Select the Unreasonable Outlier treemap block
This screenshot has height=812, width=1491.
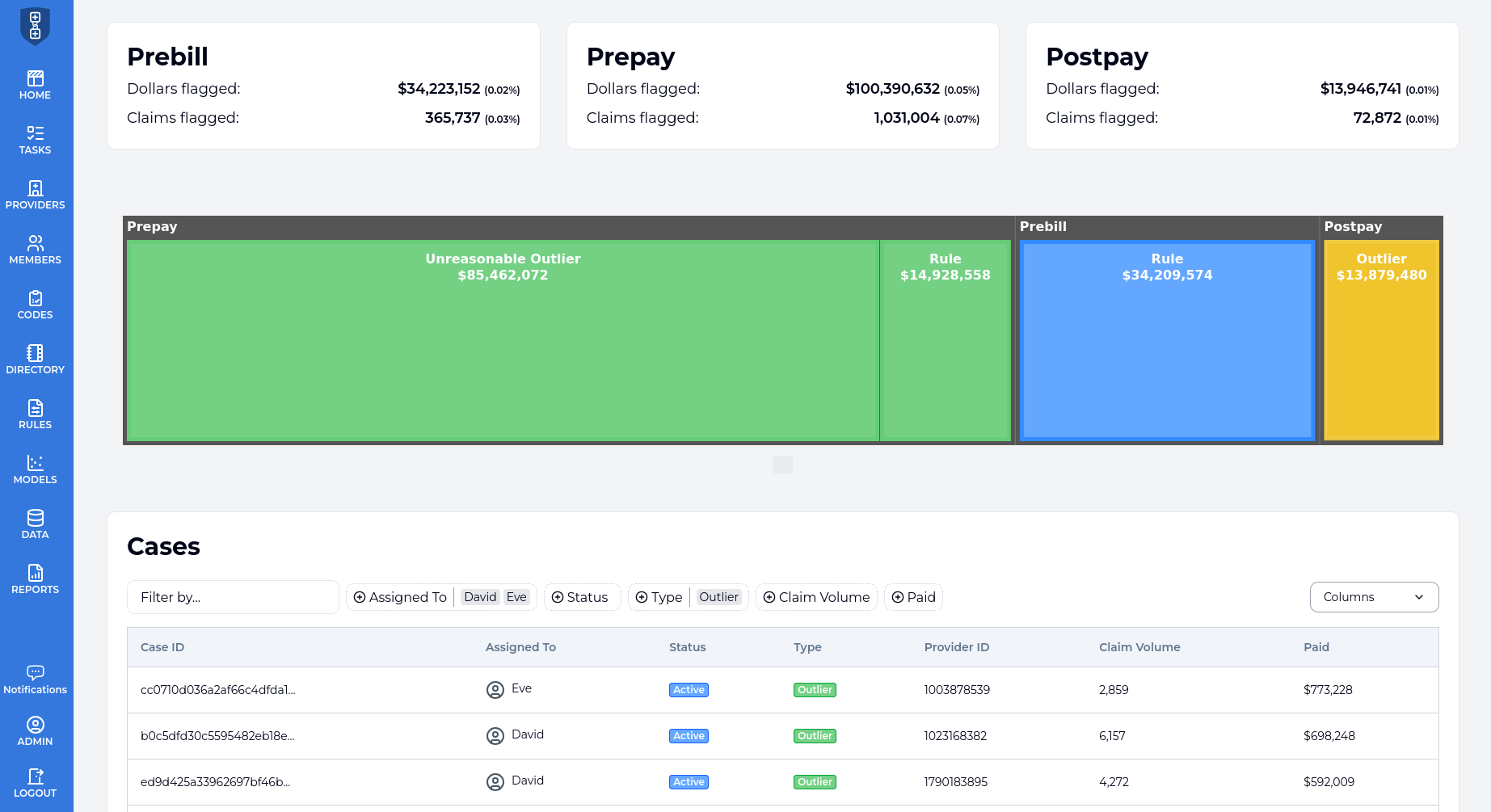click(x=503, y=340)
